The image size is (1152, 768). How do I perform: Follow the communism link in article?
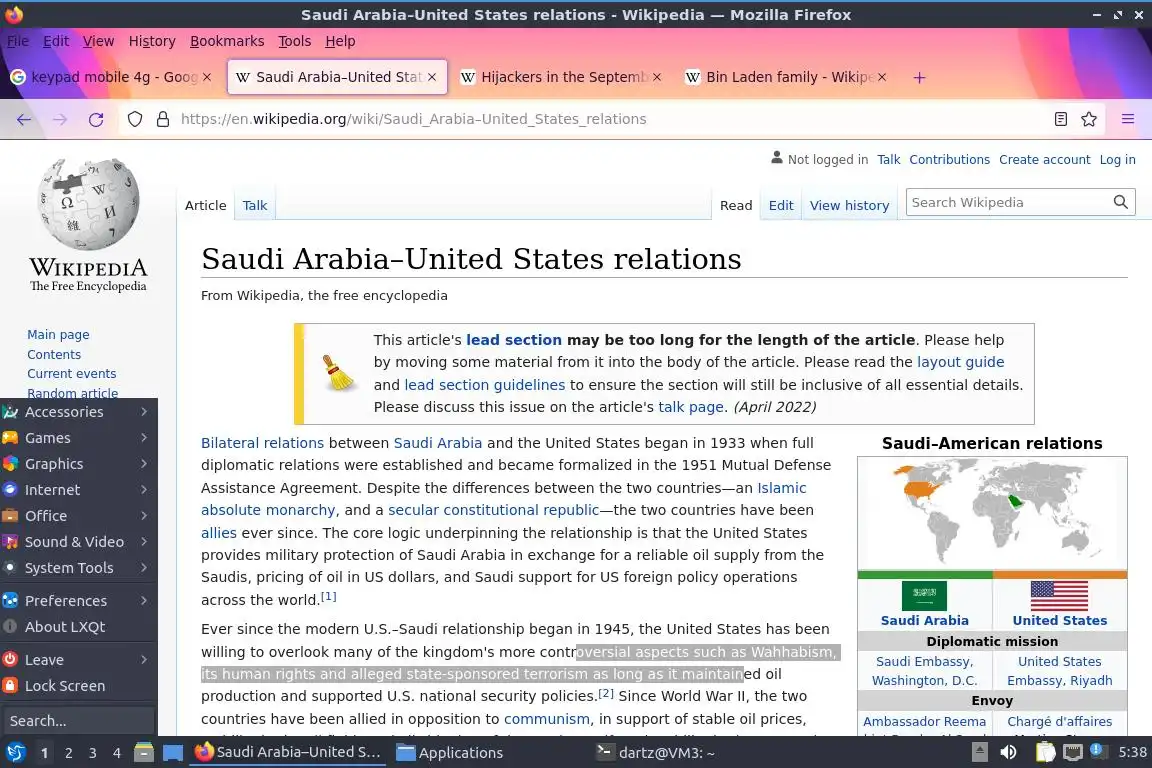pos(547,719)
